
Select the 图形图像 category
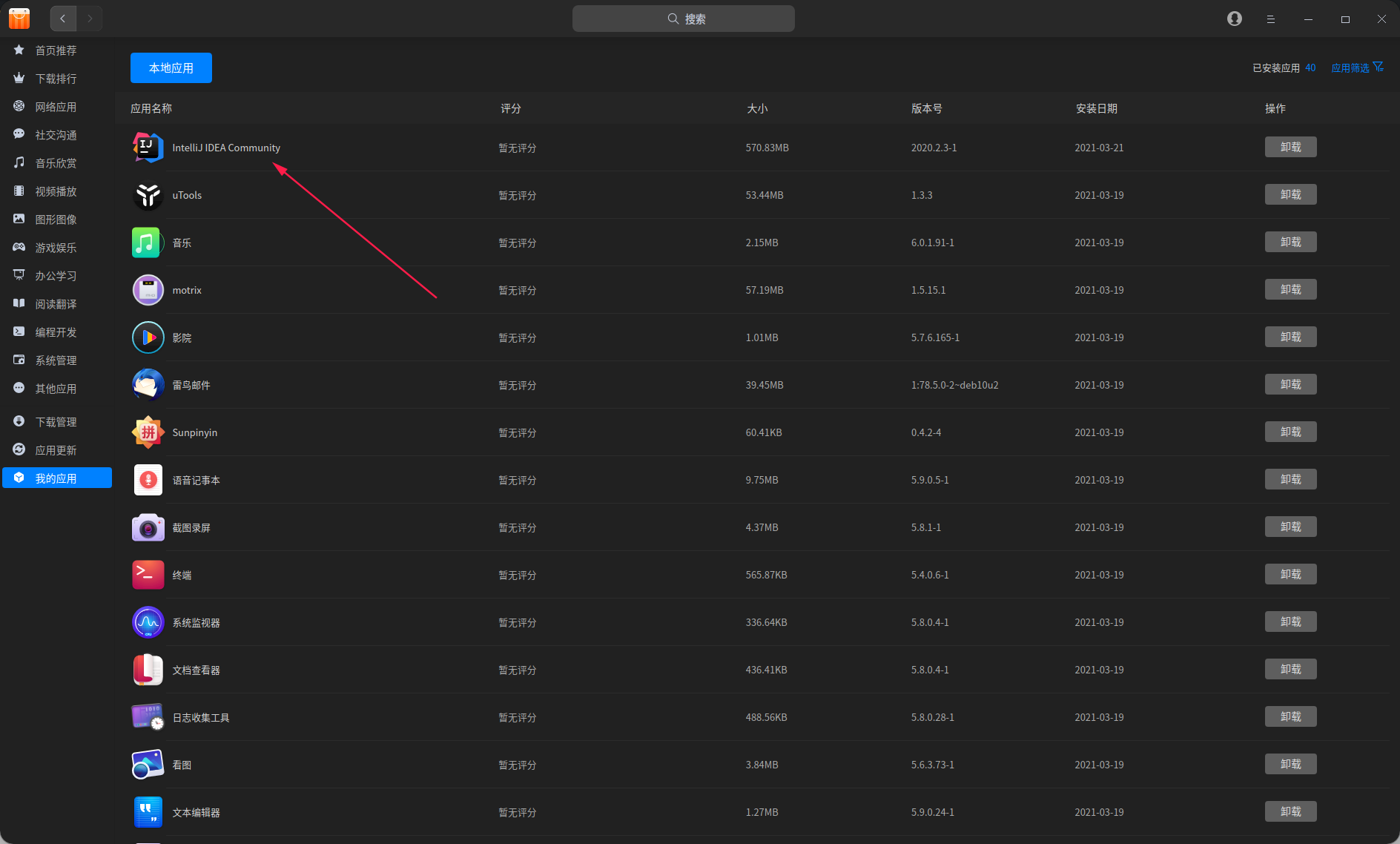click(57, 220)
